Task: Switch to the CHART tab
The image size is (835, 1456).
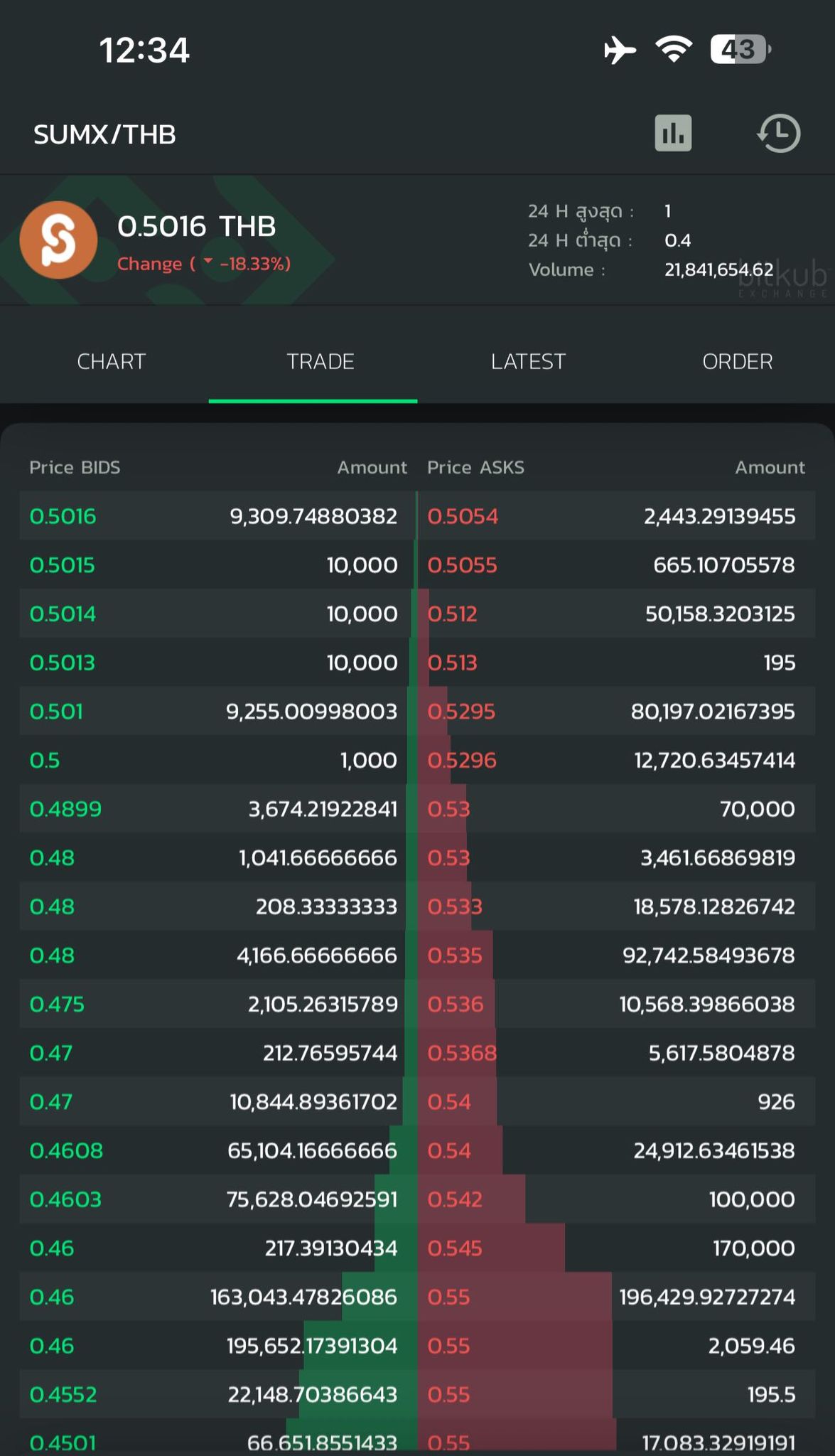Action: click(x=112, y=362)
